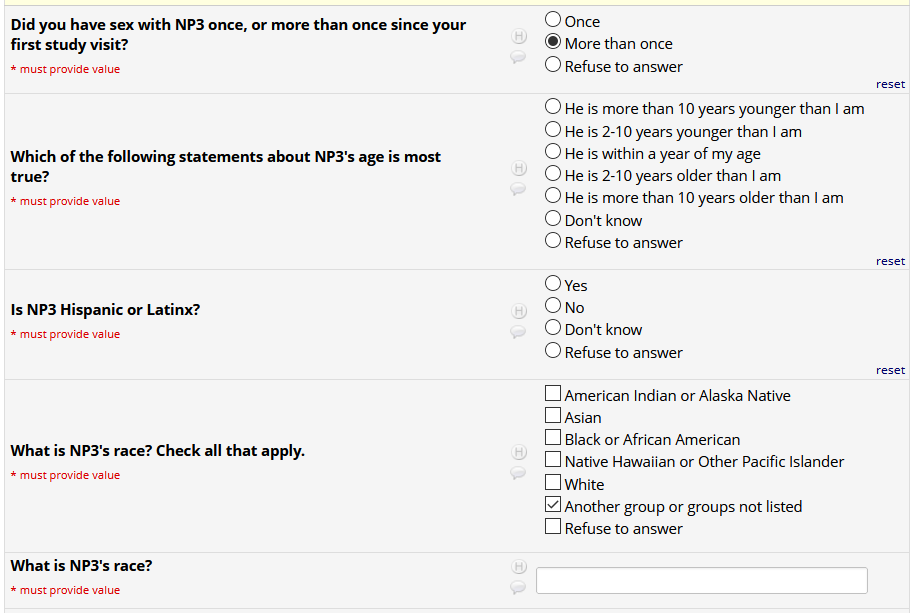Open comment balloon for NP3's age question
Image resolution: width=912 pixels, height=613 pixels.
point(518,188)
